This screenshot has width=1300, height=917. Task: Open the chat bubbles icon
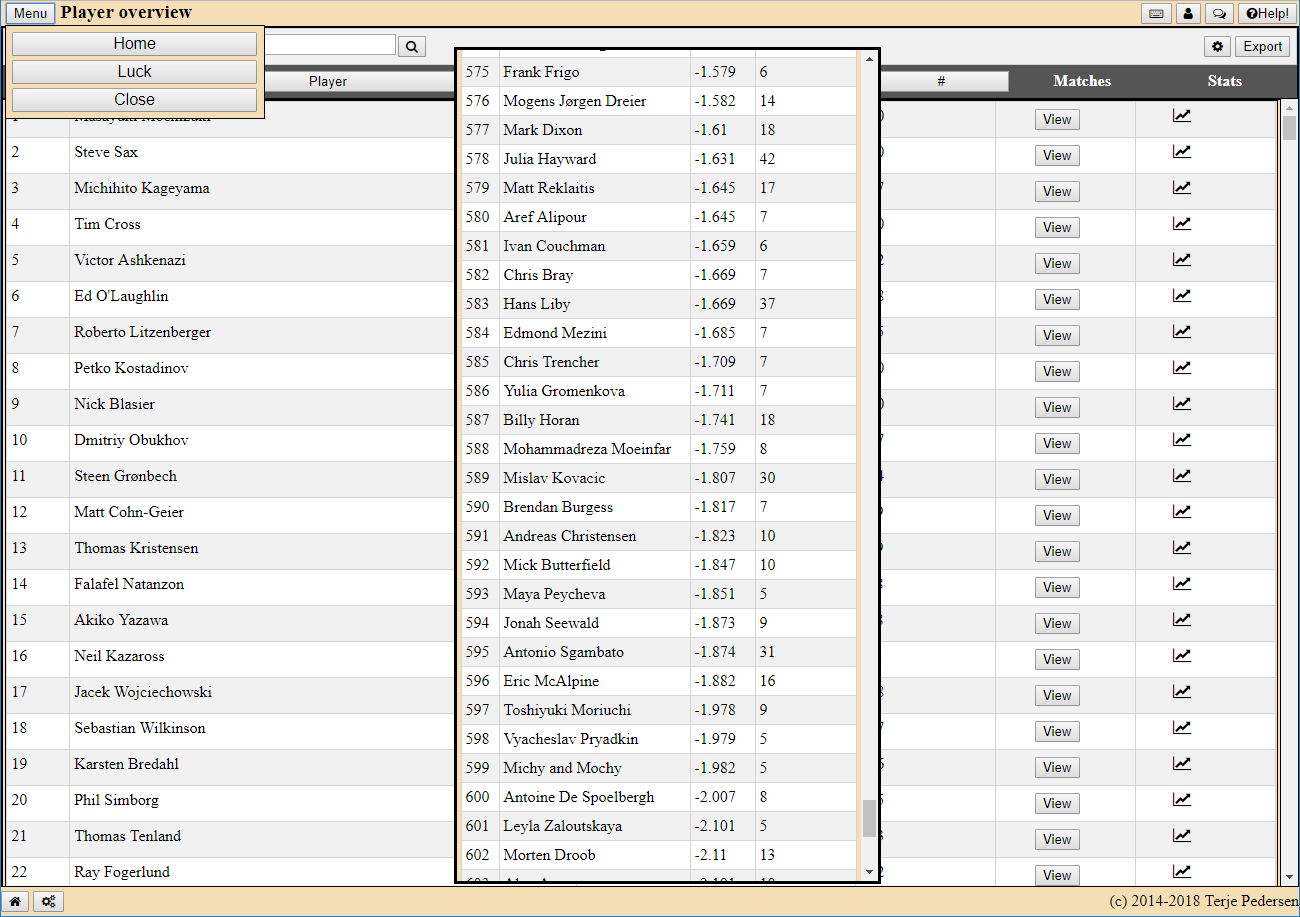(1219, 14)
